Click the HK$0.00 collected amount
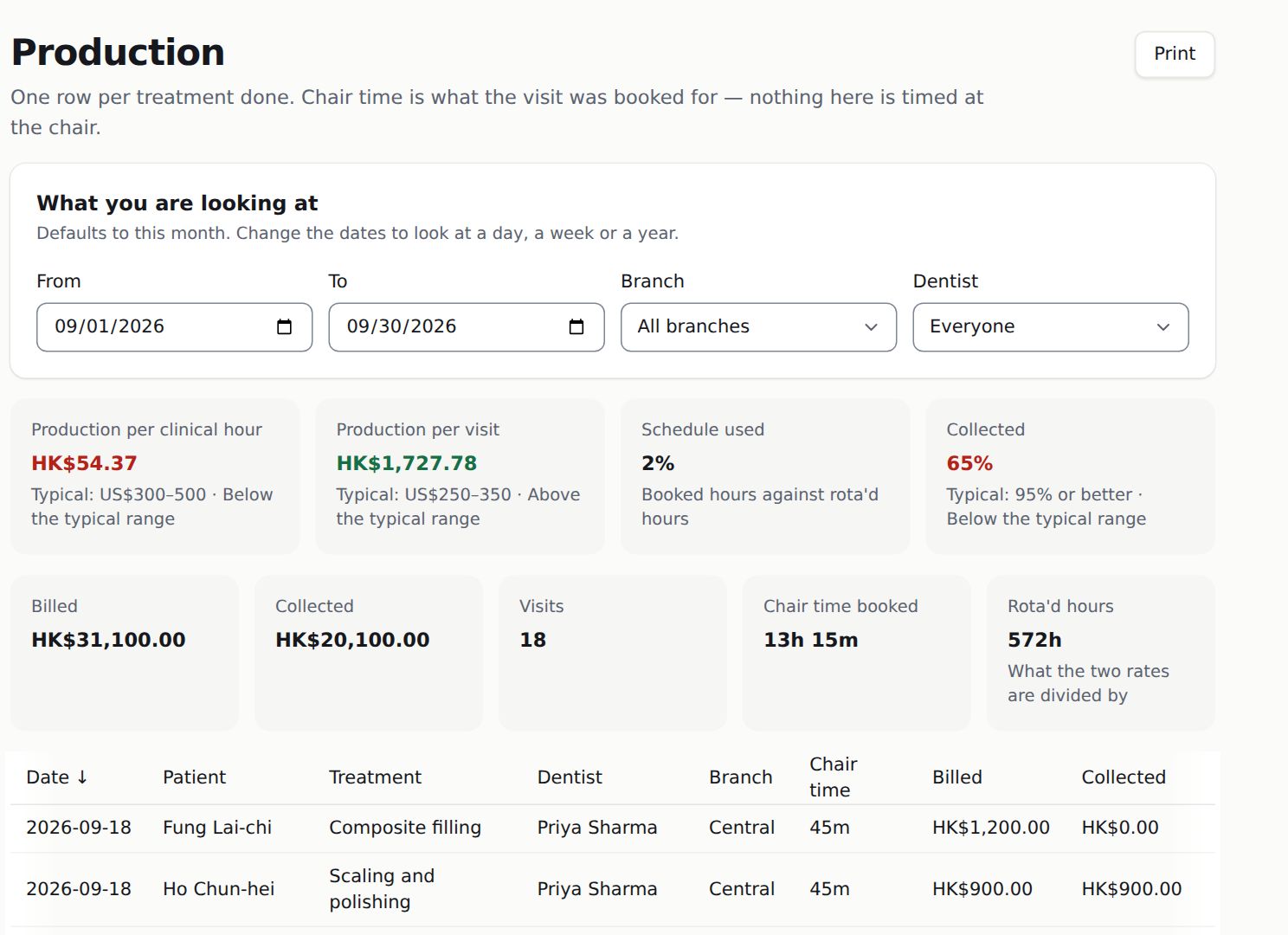This screenshot has height=935, width=1288. coord(1120,828)
